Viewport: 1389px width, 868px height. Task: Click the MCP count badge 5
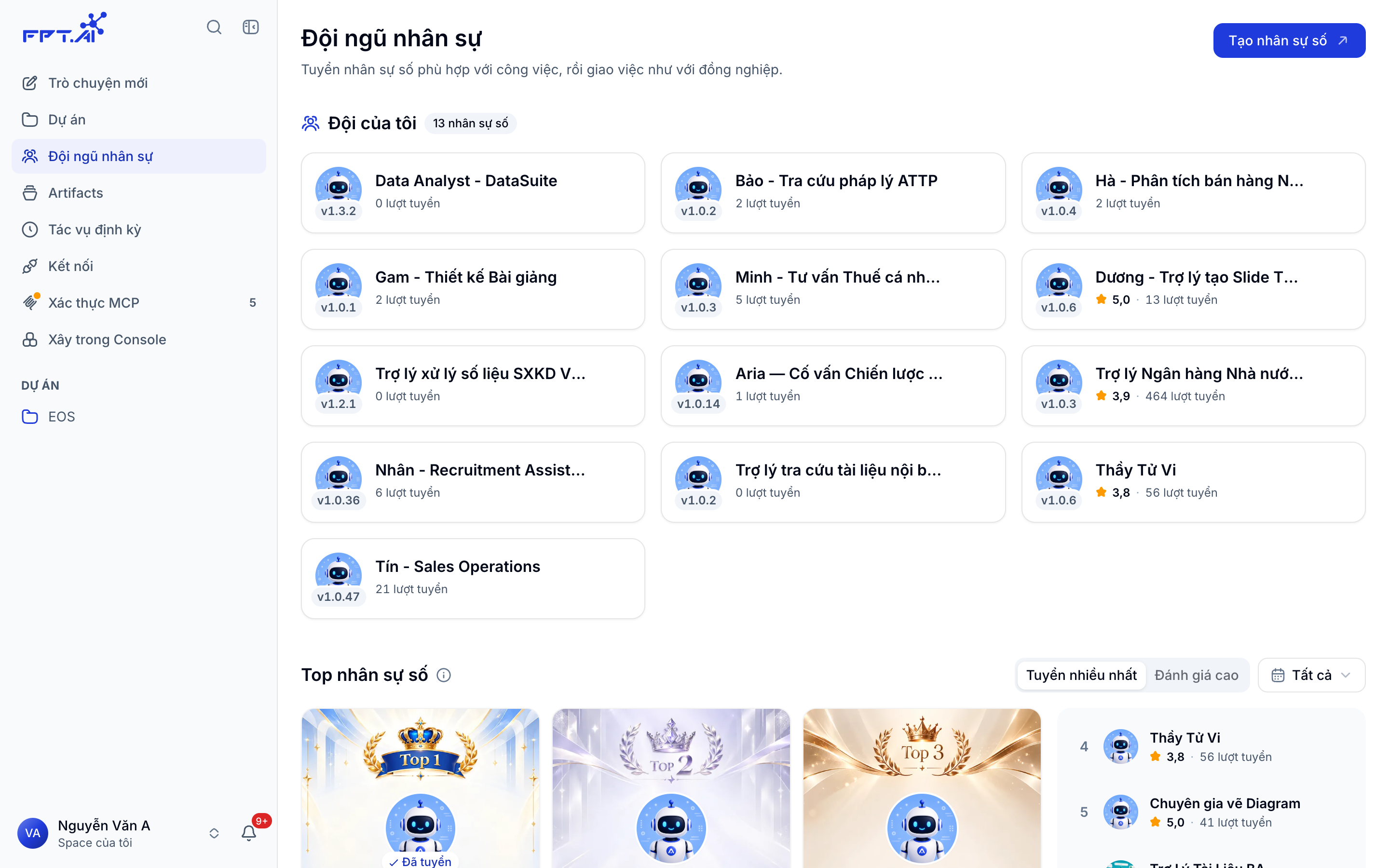(x=253, y=302)
